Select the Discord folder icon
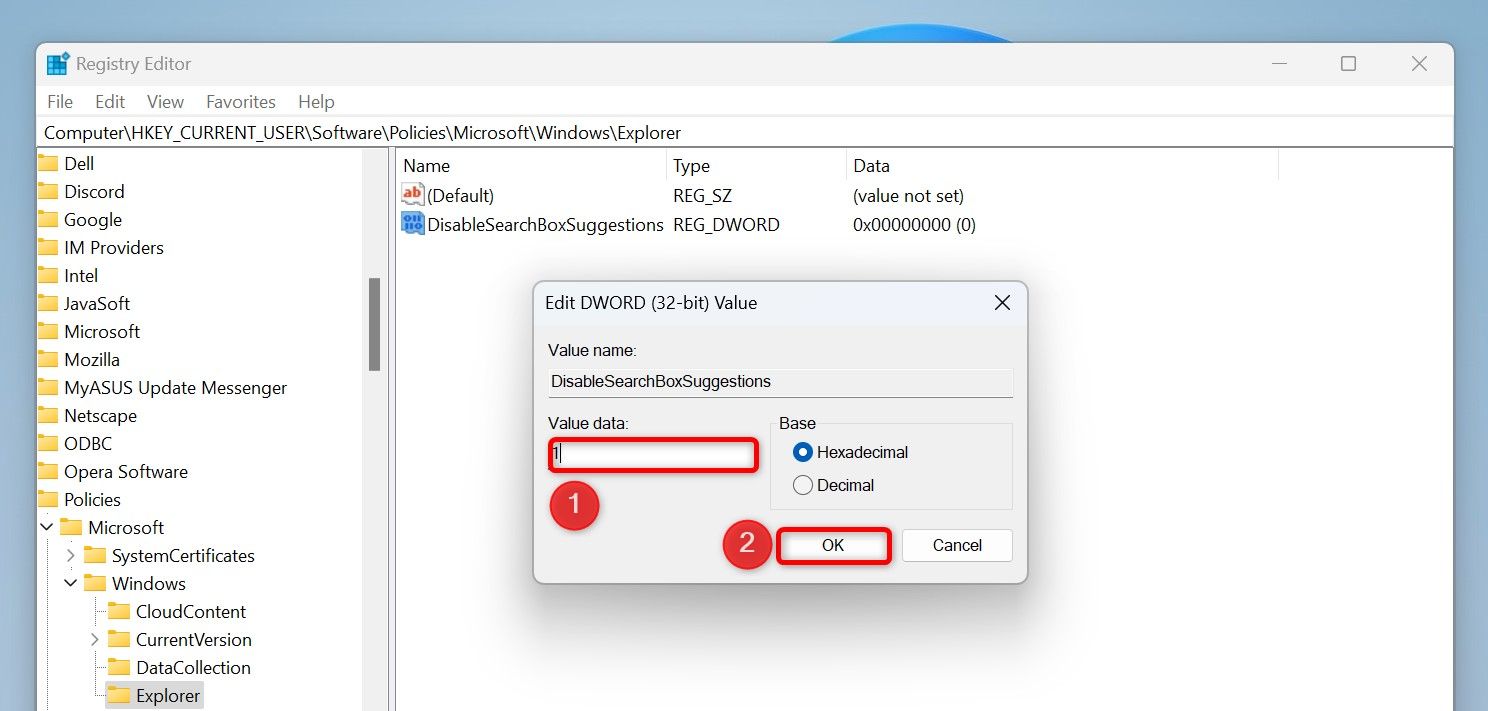 click(x=48, y=191)
